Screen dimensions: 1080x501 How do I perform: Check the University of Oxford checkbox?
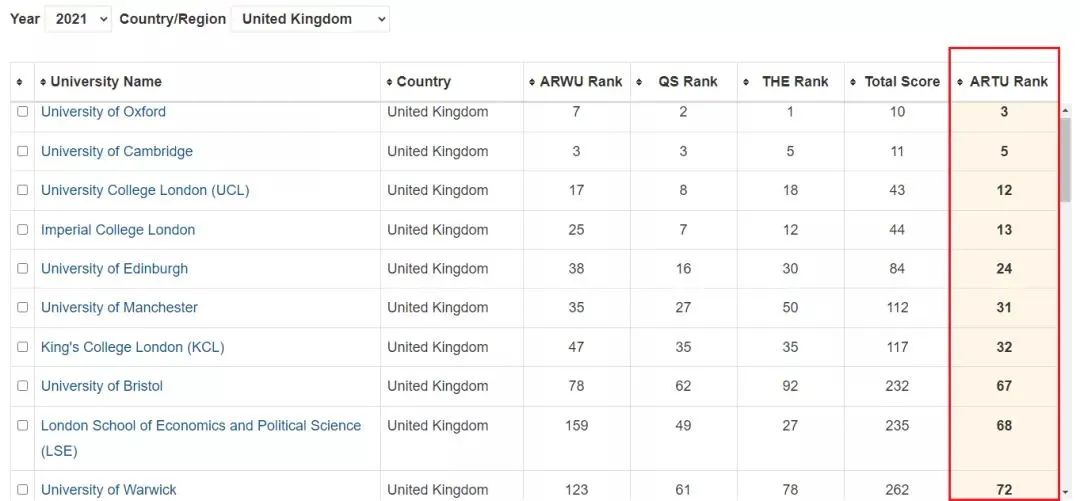(23, 112)
